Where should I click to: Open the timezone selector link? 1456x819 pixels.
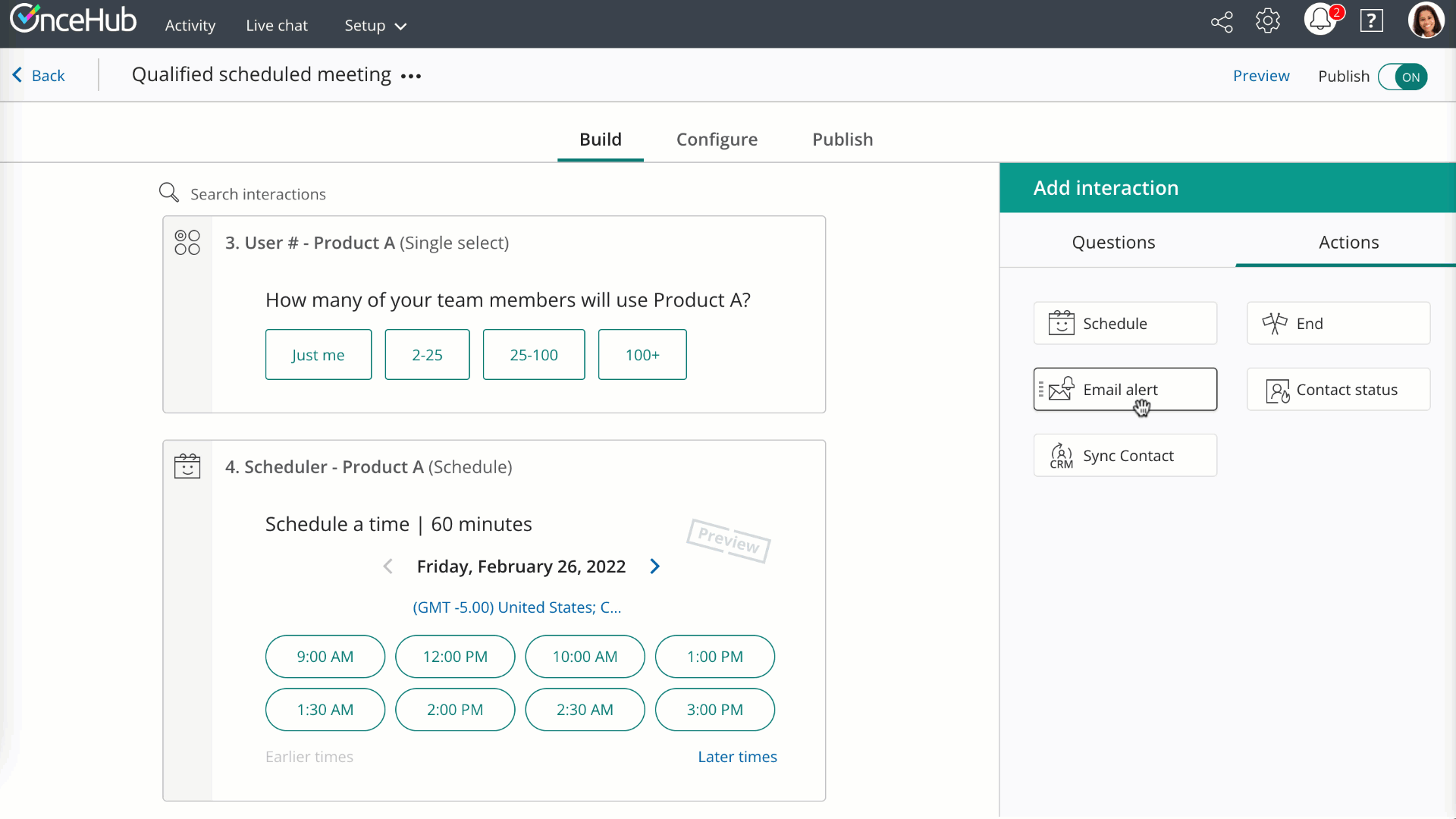point(516,607)
